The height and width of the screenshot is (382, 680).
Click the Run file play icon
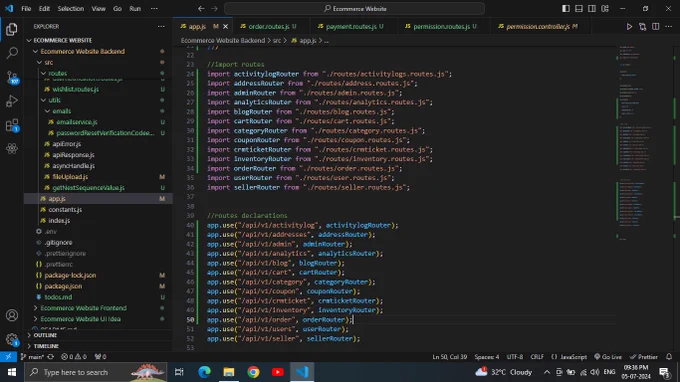point(629,26)
